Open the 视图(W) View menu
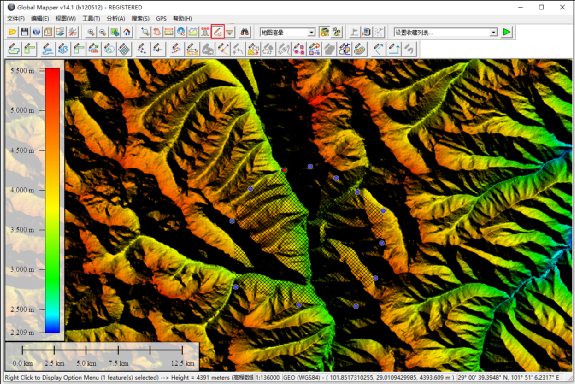Screen dimensions: 575x384 coord(66,18)
